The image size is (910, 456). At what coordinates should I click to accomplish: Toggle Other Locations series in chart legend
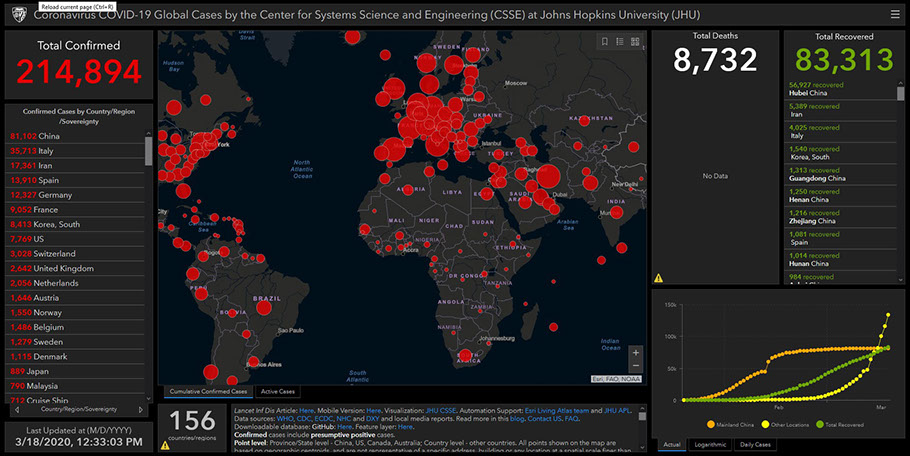[785, 425]
